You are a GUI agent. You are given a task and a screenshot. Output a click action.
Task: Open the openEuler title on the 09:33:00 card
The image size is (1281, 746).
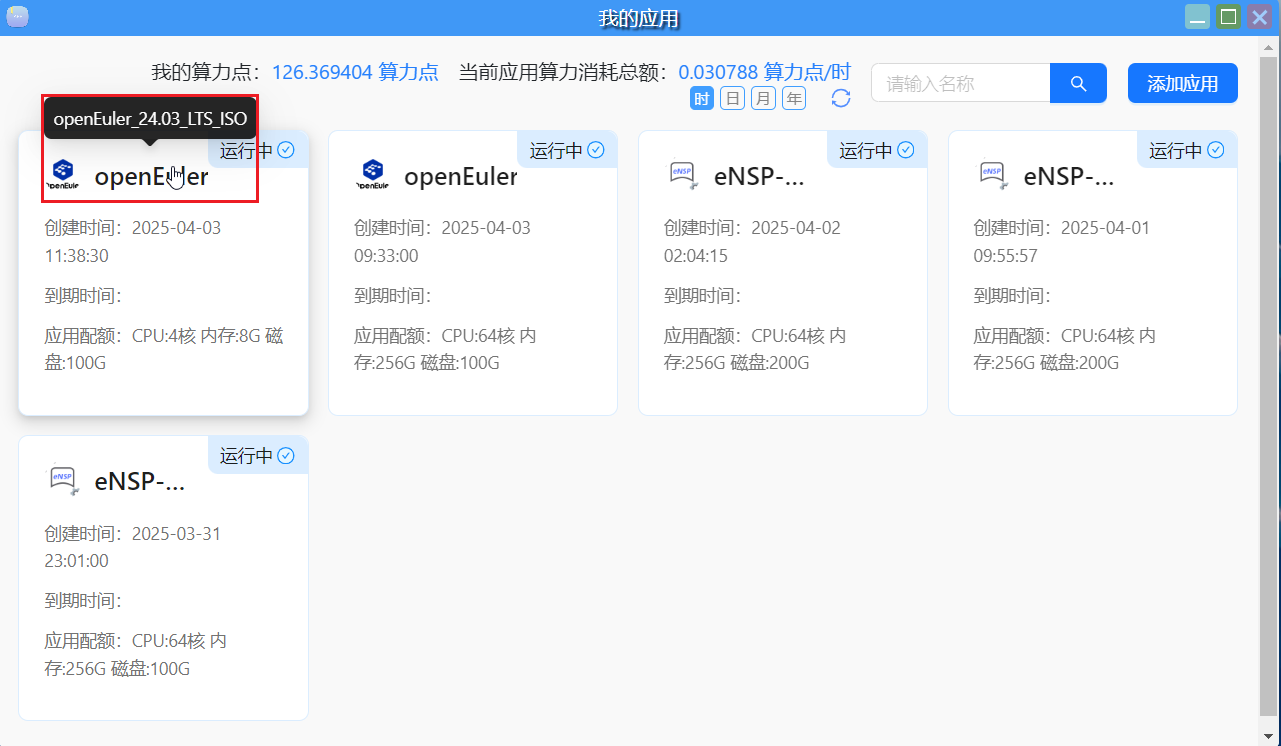point(461,177)
